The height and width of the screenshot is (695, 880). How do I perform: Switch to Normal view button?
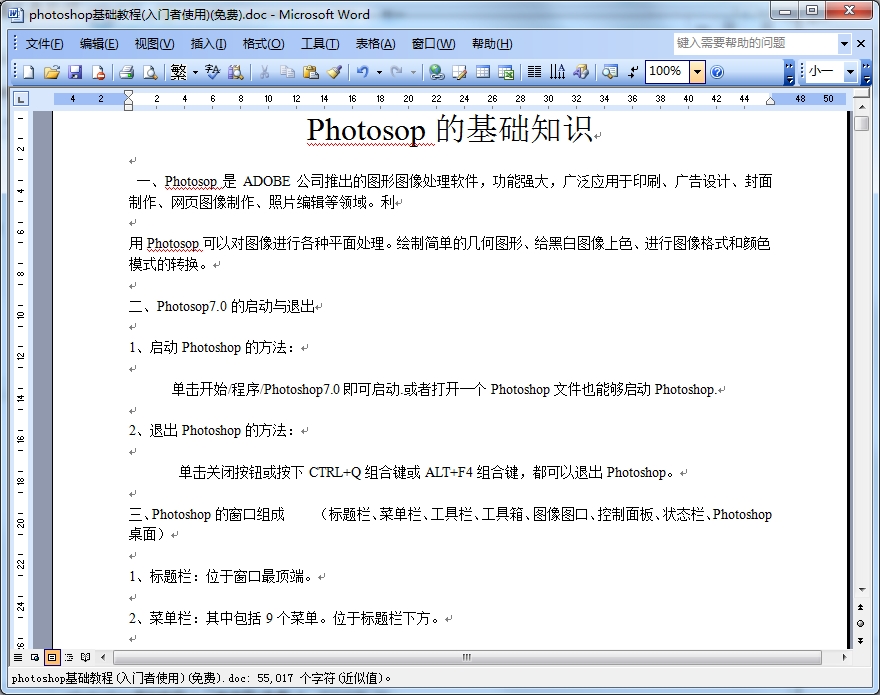pyautogui.click(x=18, y=657)
